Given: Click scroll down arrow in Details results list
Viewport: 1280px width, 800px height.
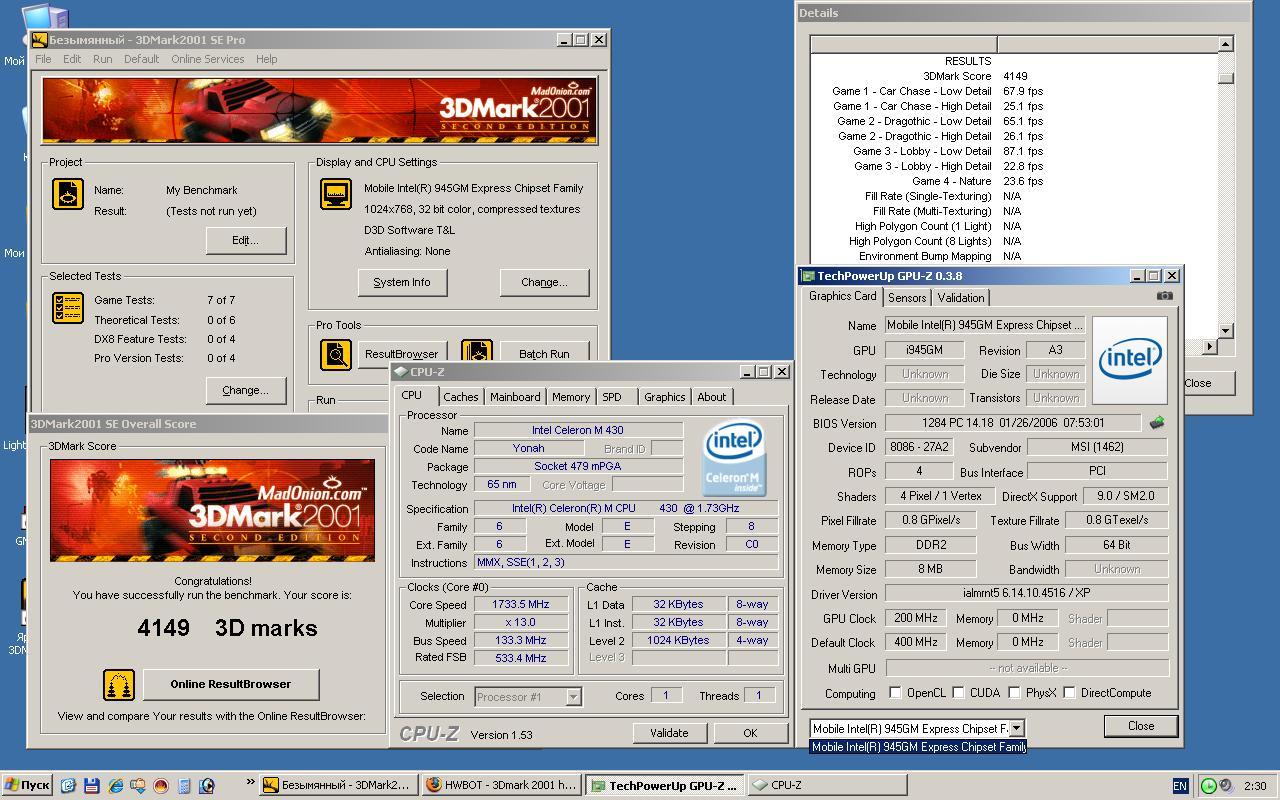Looking at the screenshot, I should pyautogui.click(x=1225, y=330).
